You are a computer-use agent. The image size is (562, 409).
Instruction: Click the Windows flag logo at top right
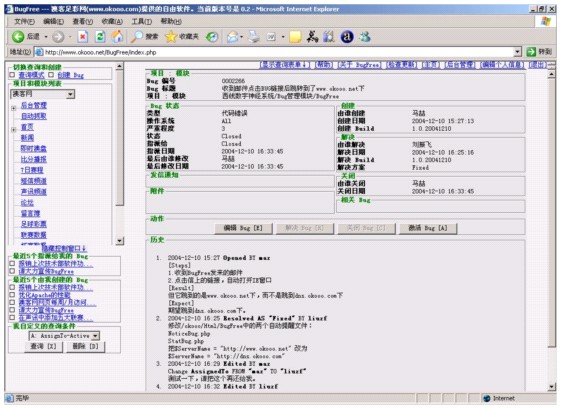pyautogui.click(x=546, y=22)
